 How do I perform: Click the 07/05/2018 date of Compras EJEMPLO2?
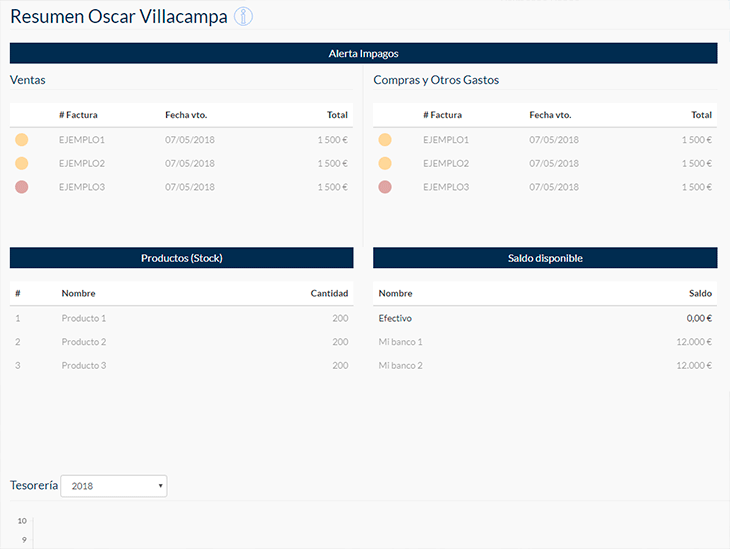554,163
